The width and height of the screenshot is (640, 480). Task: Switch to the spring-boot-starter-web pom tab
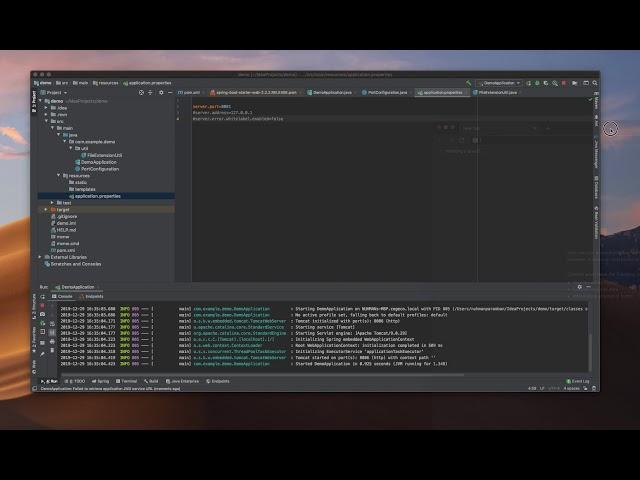coord(253,93)
